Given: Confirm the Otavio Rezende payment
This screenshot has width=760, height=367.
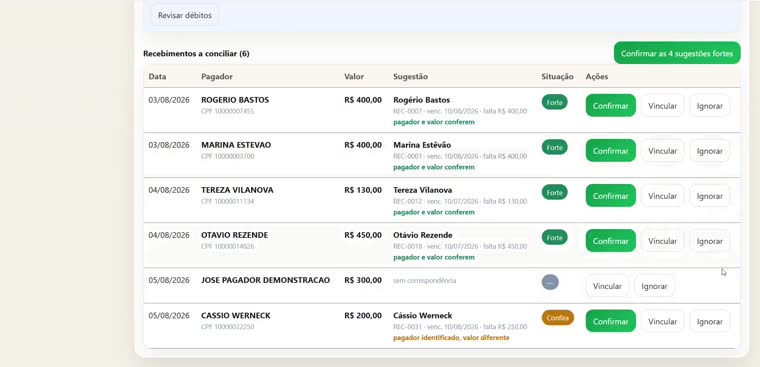Looking at the screenshot, I should coord(610,241).
